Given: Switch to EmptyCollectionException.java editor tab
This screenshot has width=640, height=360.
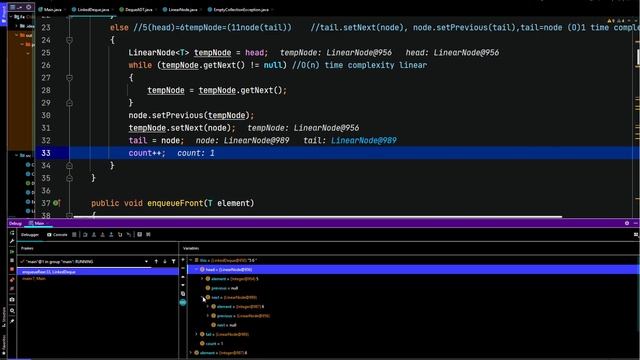Looking at the screenshot, I should [x=241, y=9].
